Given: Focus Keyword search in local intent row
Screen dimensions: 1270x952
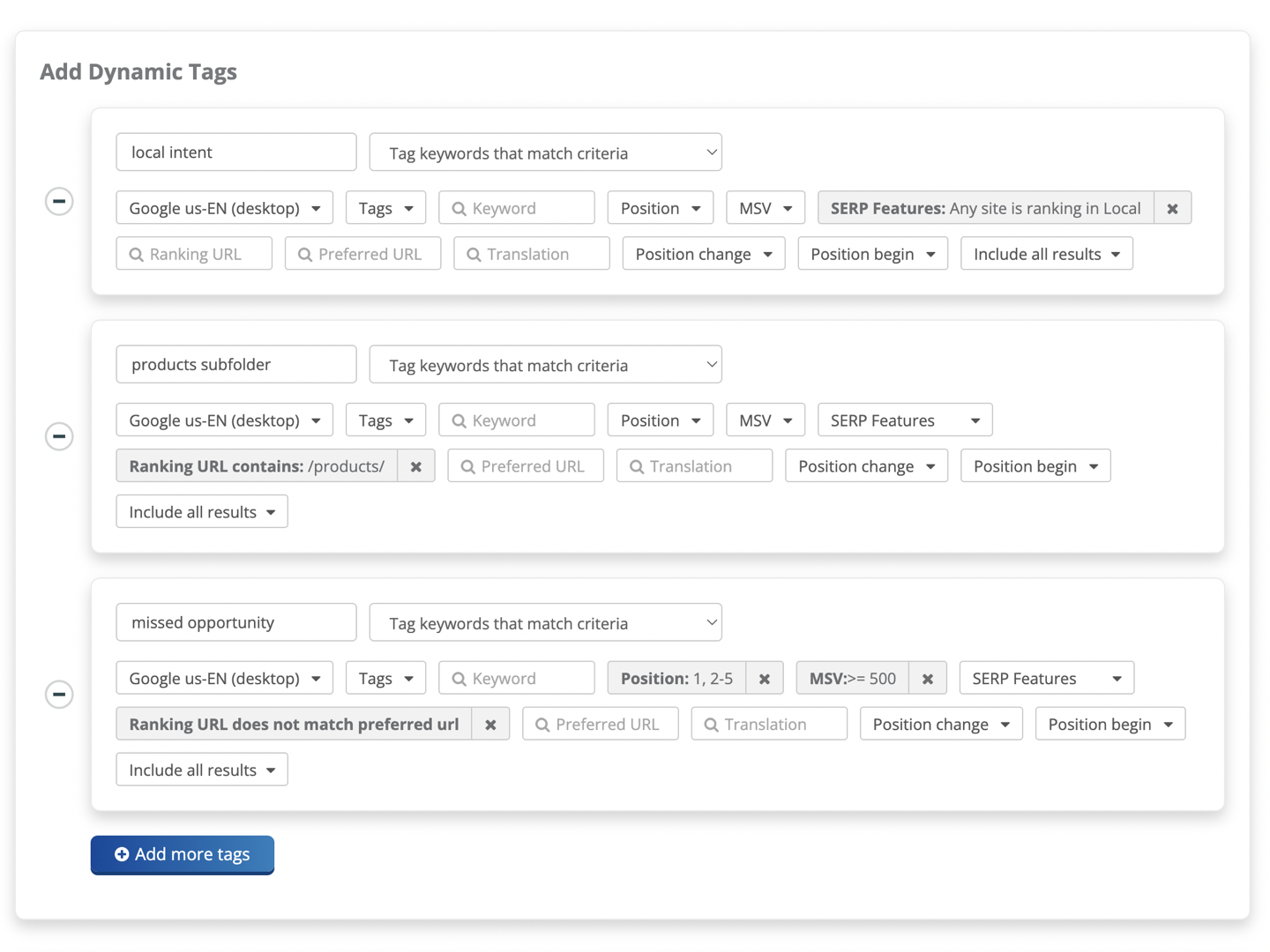Looking at the screenshot, I should tap(517, 208).
